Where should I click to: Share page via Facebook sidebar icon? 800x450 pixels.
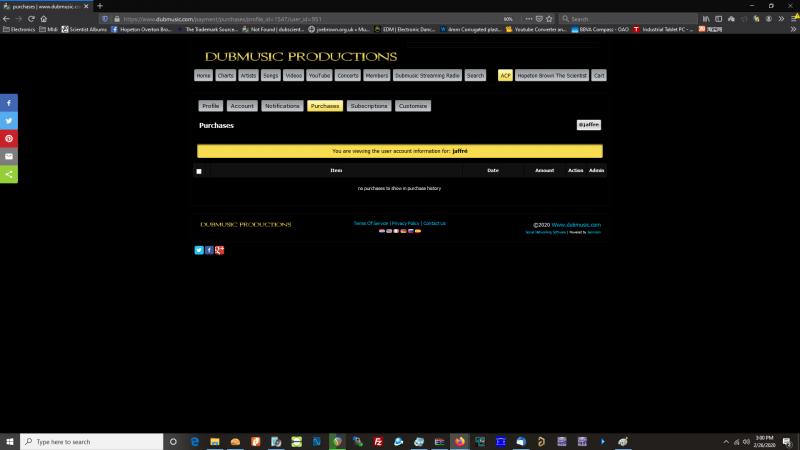pos(9,103)
